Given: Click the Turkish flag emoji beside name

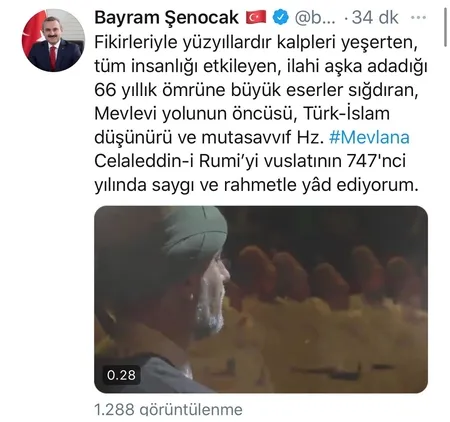Looking at the screenshot, I should 256,17.
